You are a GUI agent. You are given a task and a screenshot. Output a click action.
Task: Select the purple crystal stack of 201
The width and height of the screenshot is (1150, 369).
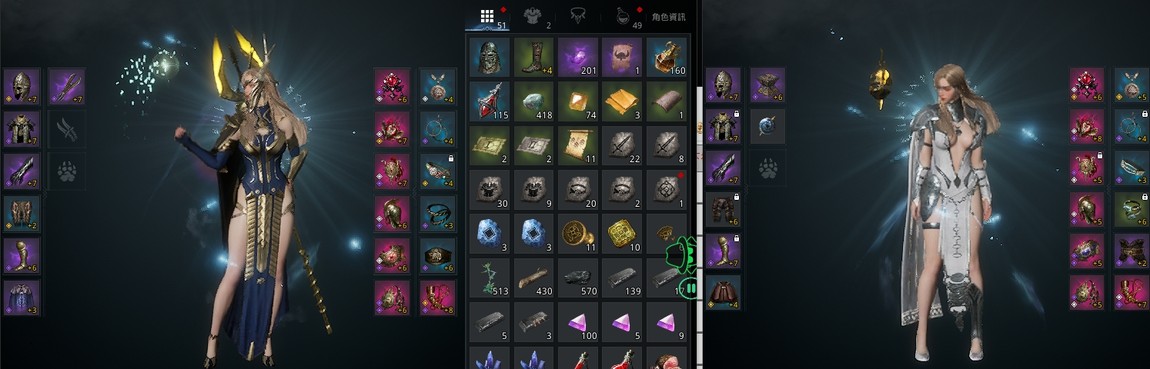coord(577,57)
